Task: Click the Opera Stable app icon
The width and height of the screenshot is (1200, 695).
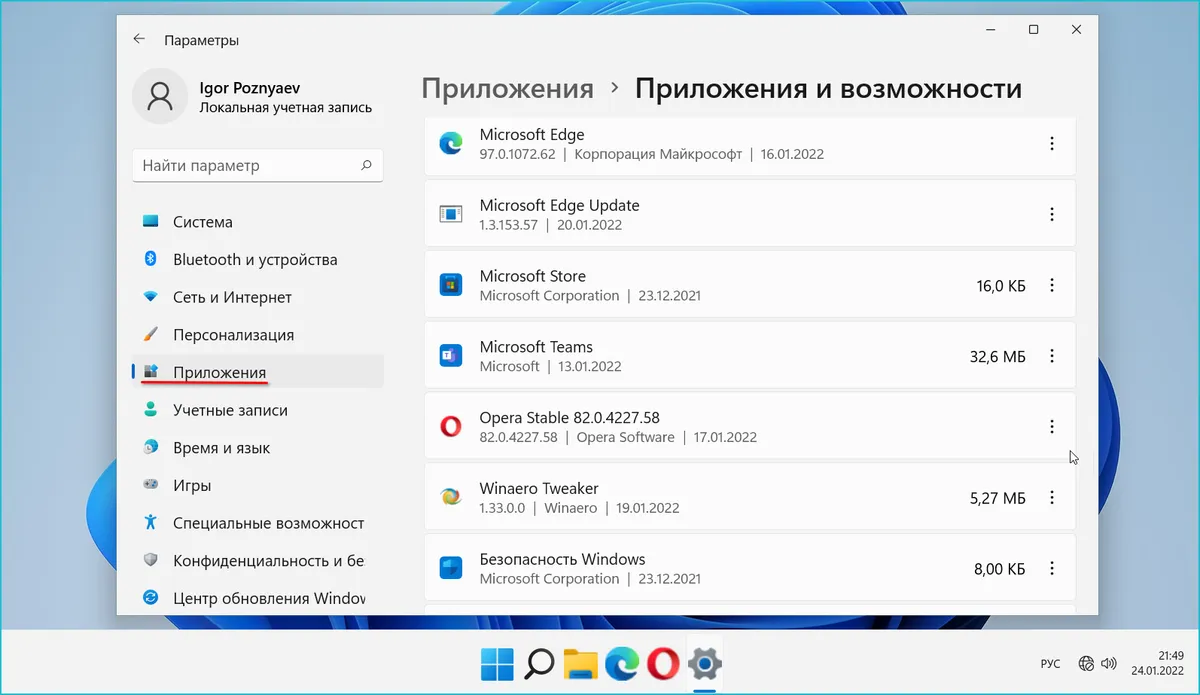Action: [x=451, y=427]
